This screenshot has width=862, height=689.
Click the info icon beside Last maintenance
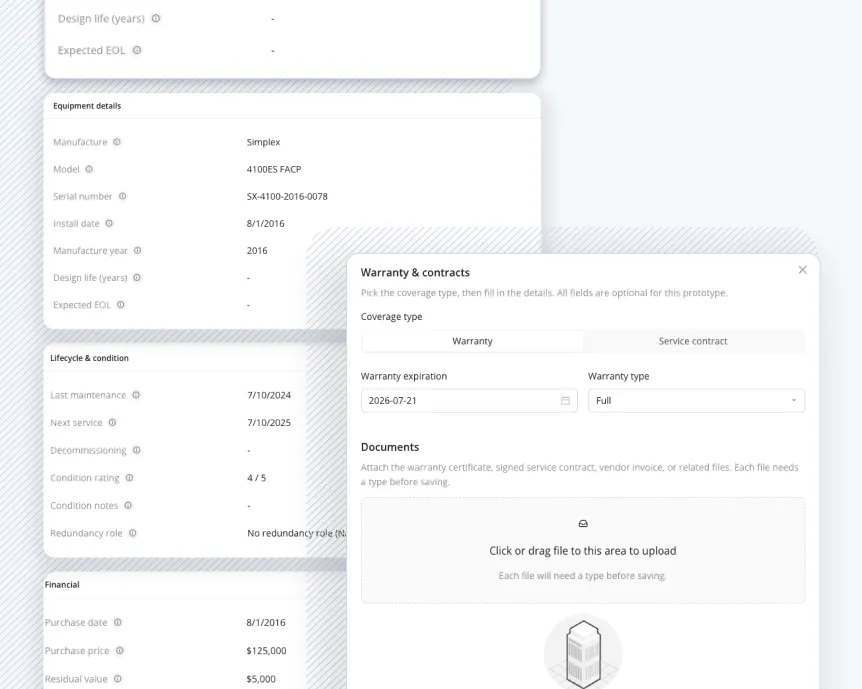click(136, 395)
